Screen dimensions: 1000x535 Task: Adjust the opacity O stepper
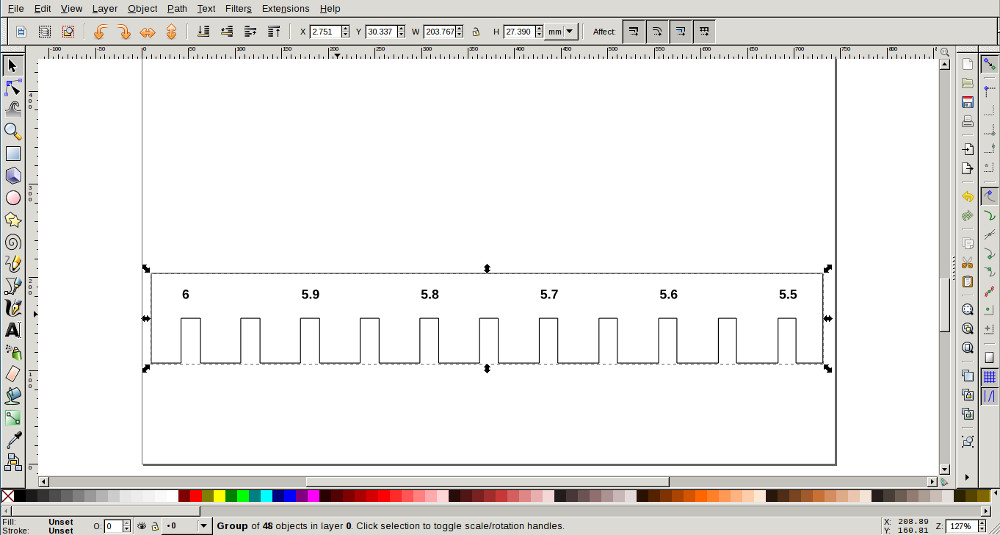(x=126, y=526)
